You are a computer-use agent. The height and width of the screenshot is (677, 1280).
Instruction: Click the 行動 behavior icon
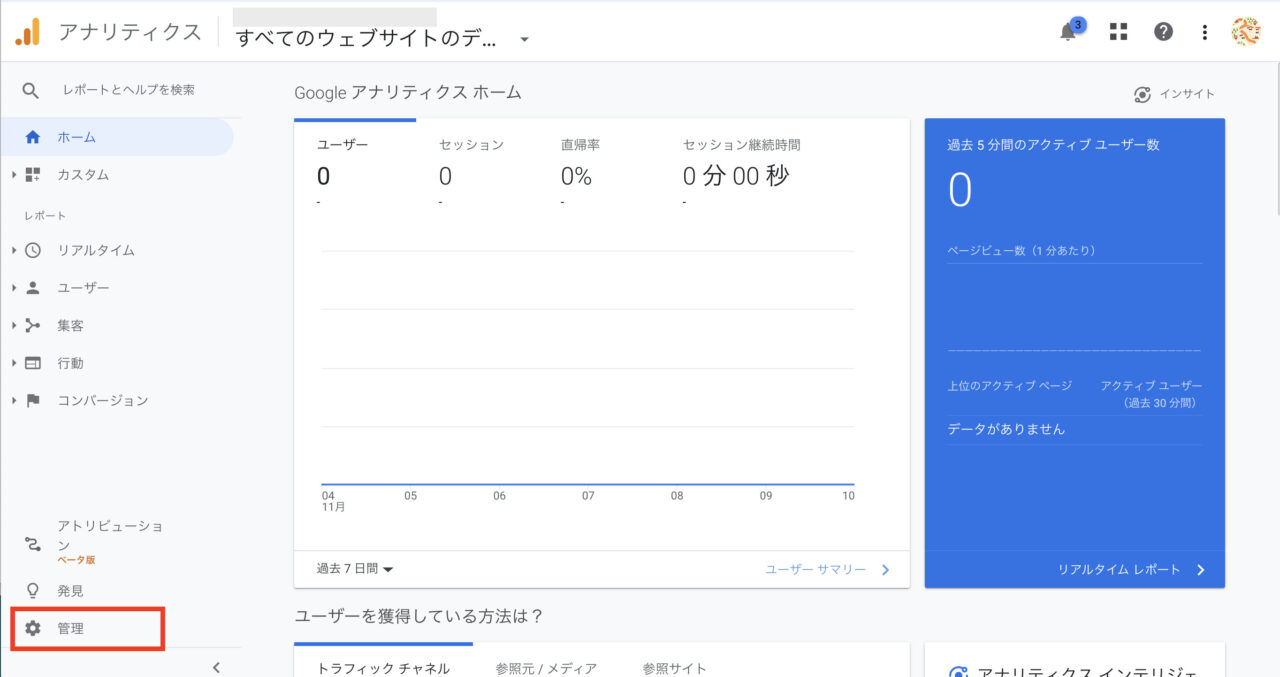coord(33,363)
